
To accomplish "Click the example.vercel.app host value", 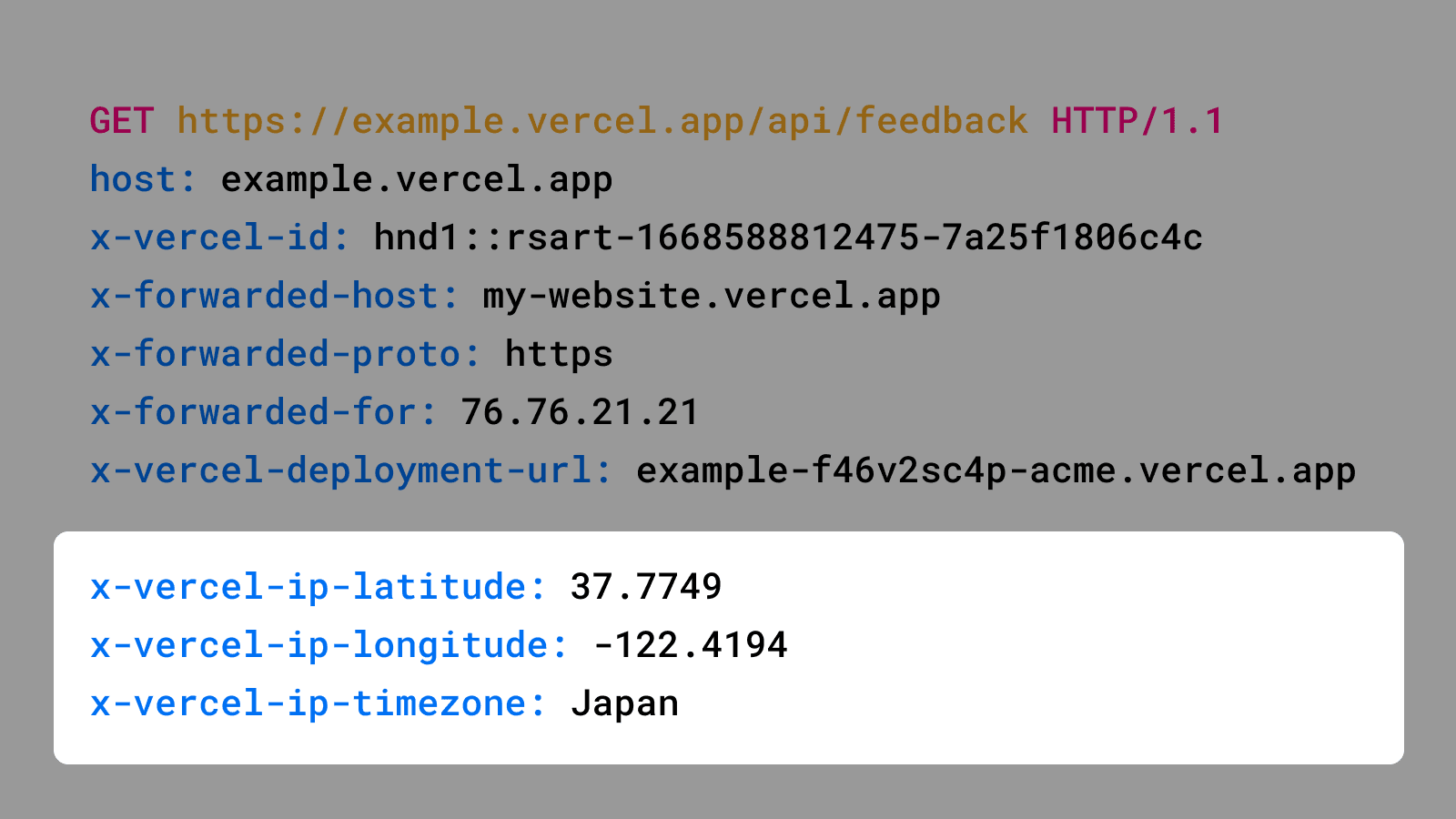I will click(x=416, y=179).
